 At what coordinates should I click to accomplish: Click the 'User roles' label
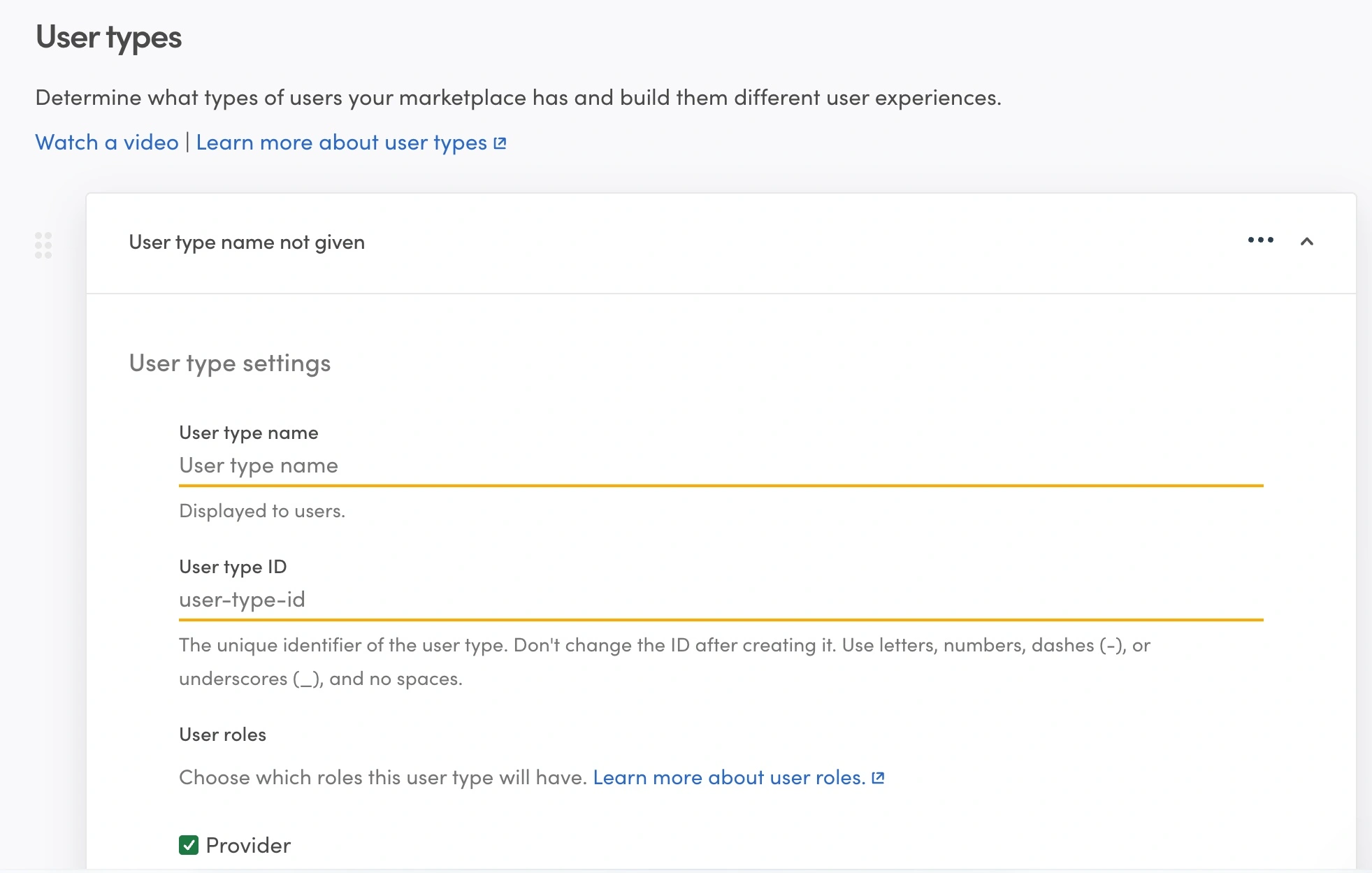222,735
